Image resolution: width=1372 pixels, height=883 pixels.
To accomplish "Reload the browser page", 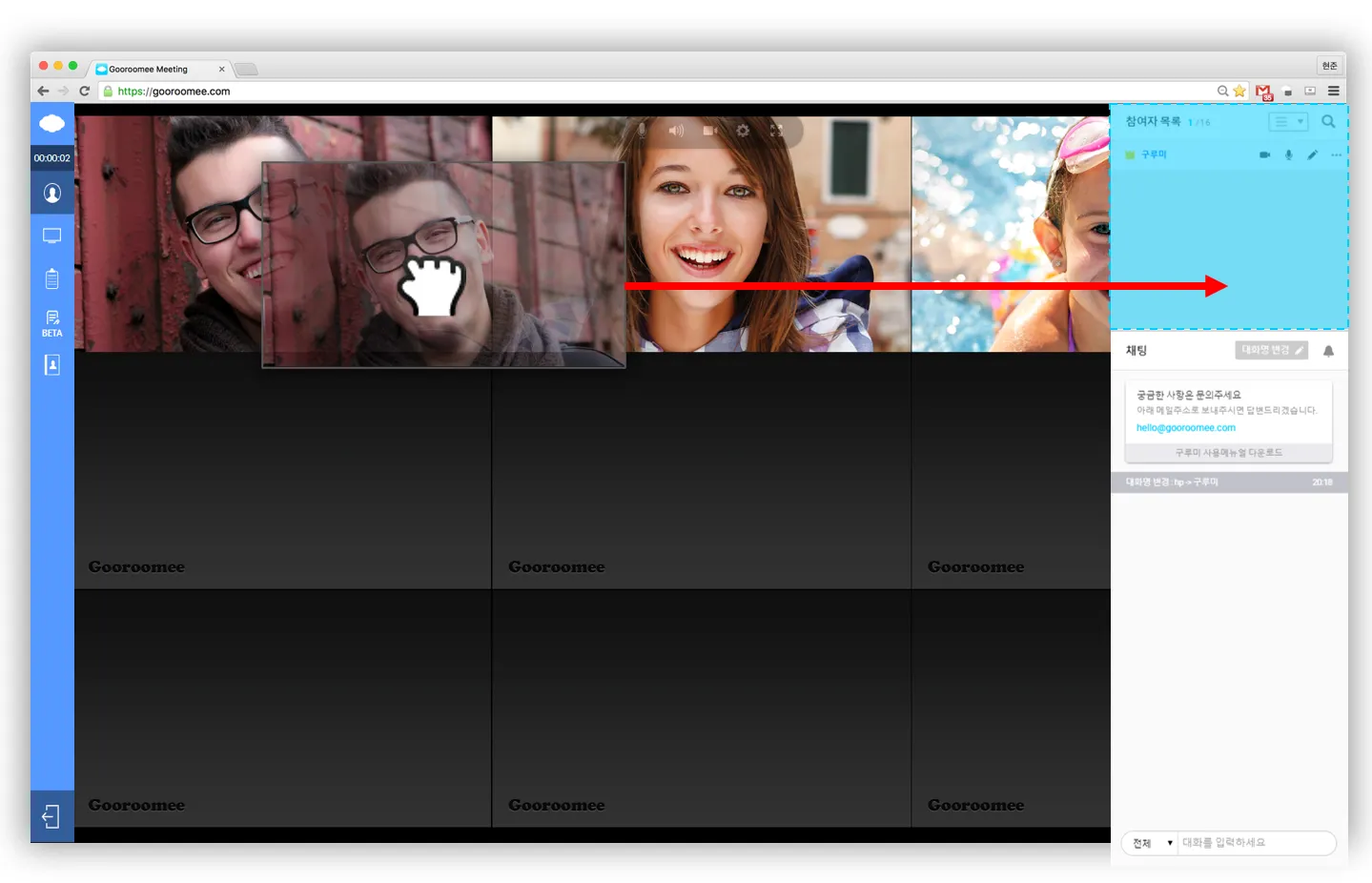I will pos(85,92).
